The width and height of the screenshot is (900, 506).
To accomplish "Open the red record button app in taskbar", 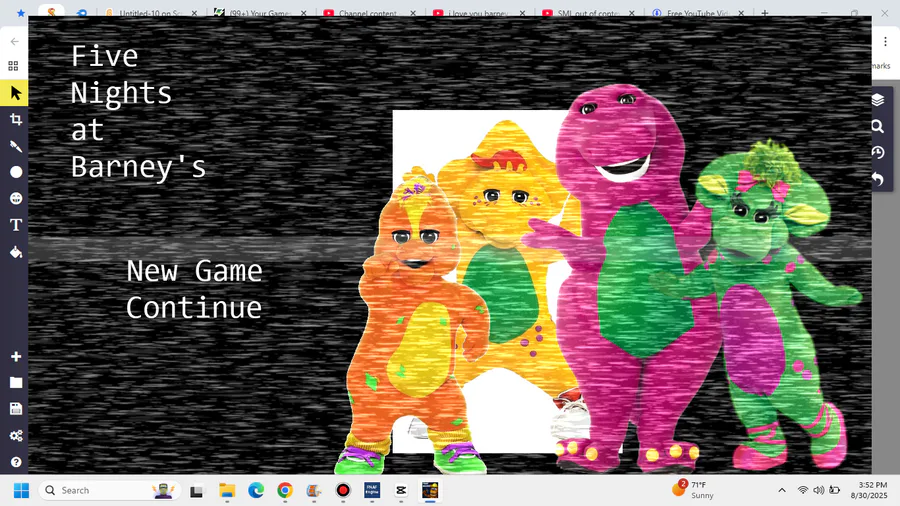I will [x=343, y=491].
